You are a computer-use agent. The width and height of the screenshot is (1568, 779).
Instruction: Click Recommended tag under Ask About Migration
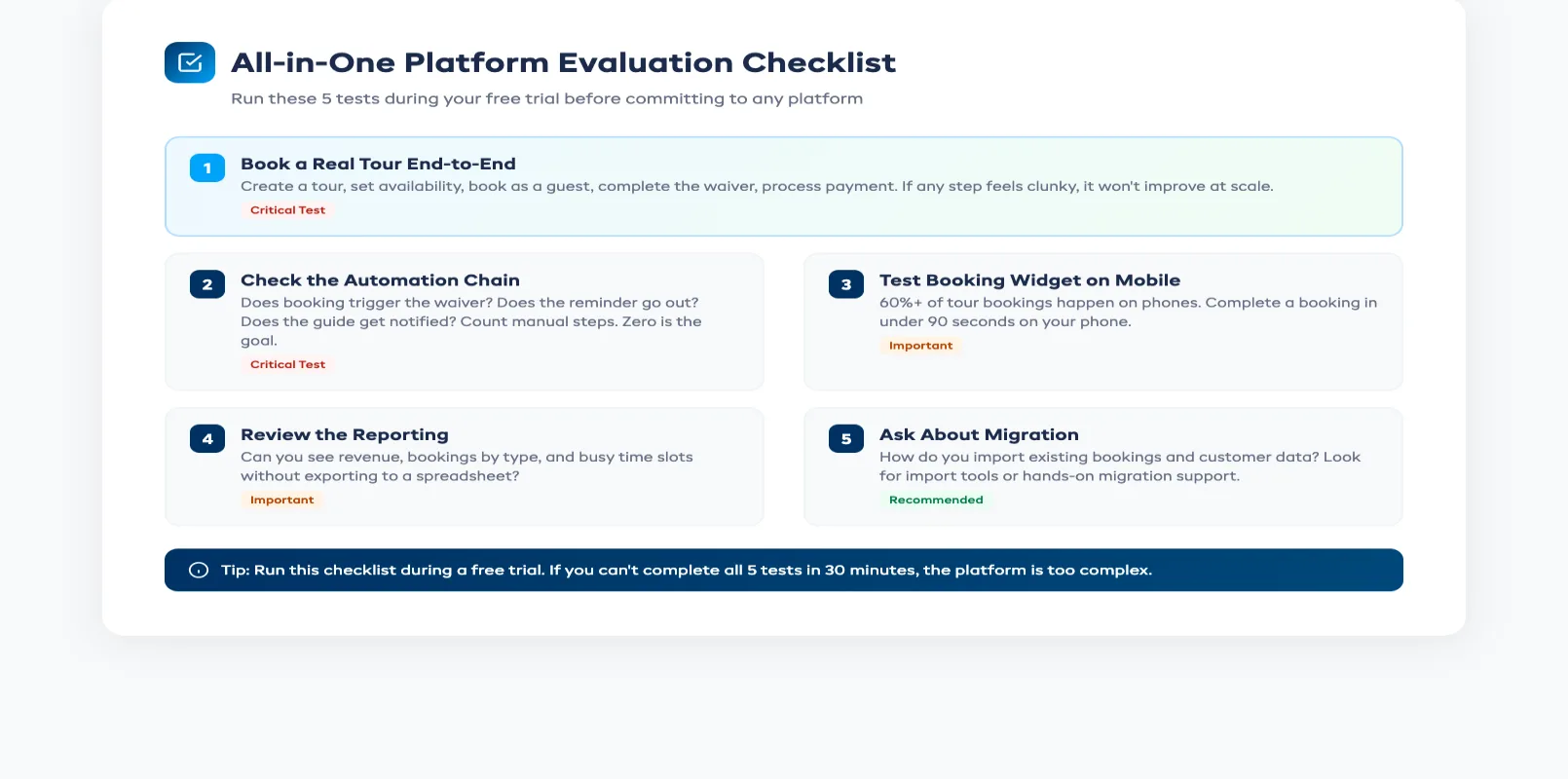click(936, 500)
